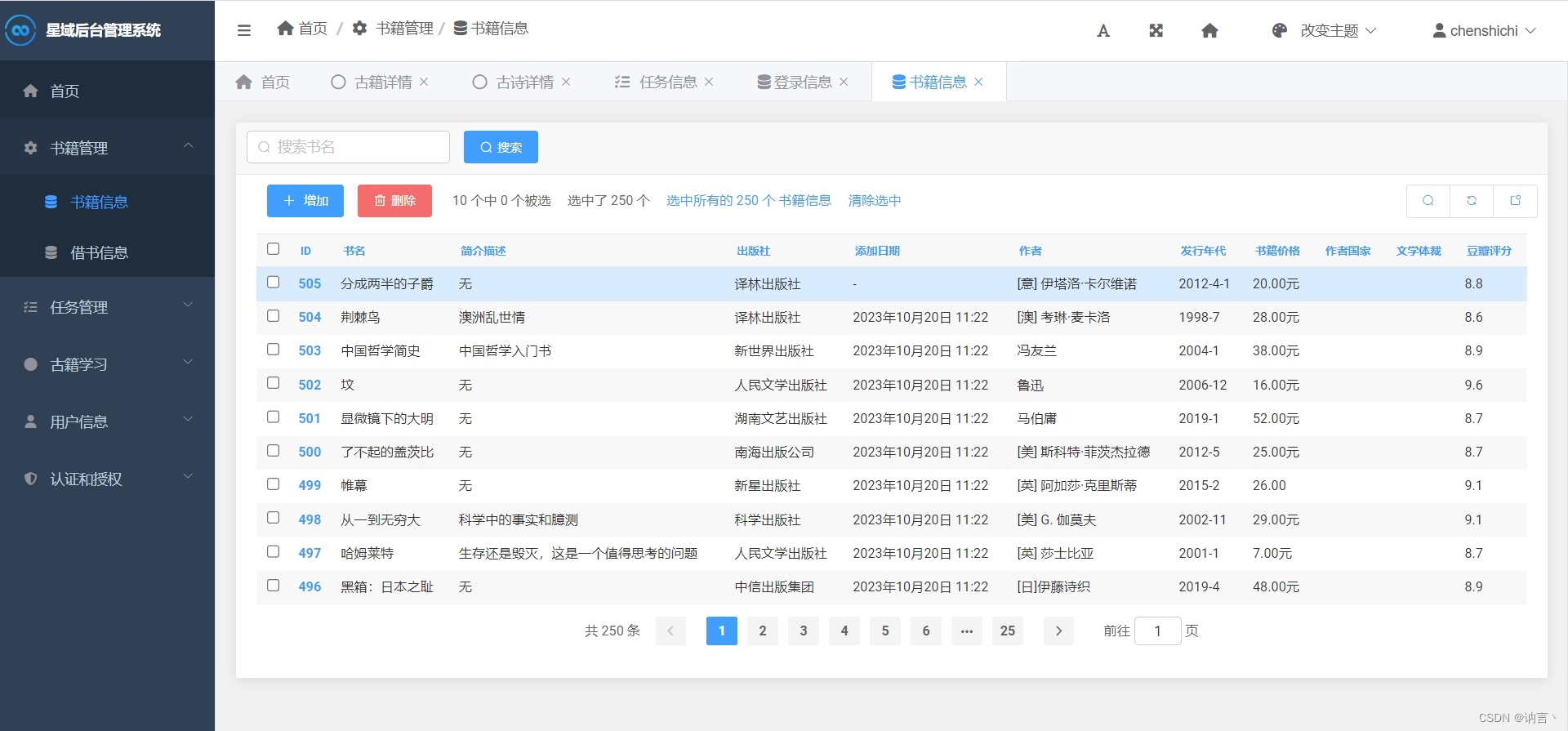This screenshot has width=1568, height=731.
Task: Expand the 古籍学习 sidebar menu
Action: pos(107,364)
